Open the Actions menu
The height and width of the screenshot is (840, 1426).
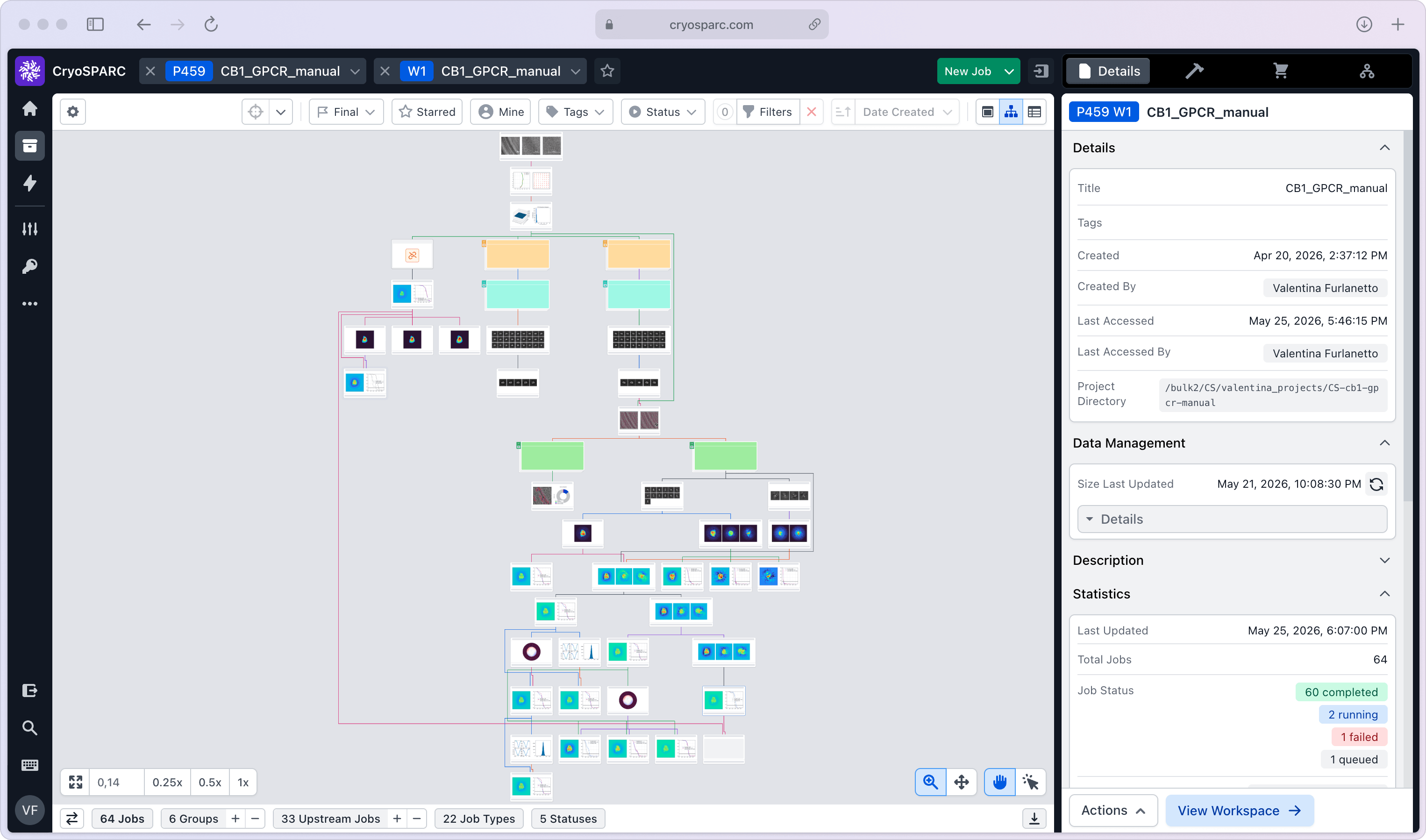tap(1112, 810)
